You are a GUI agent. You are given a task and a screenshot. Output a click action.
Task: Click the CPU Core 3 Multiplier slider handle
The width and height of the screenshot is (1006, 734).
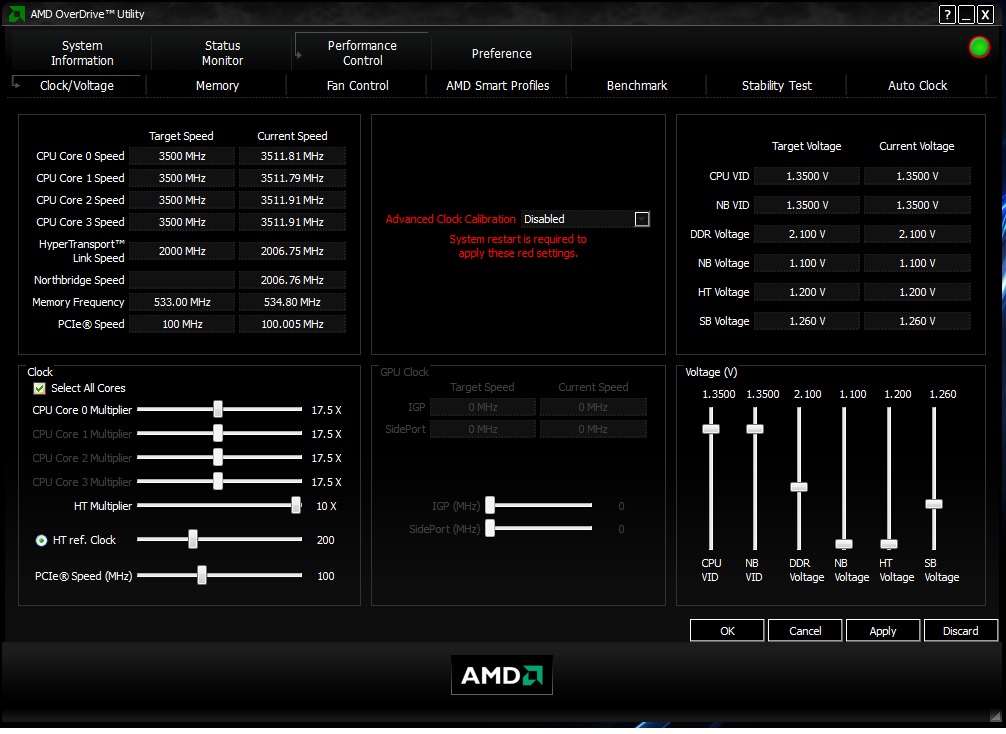218,481
